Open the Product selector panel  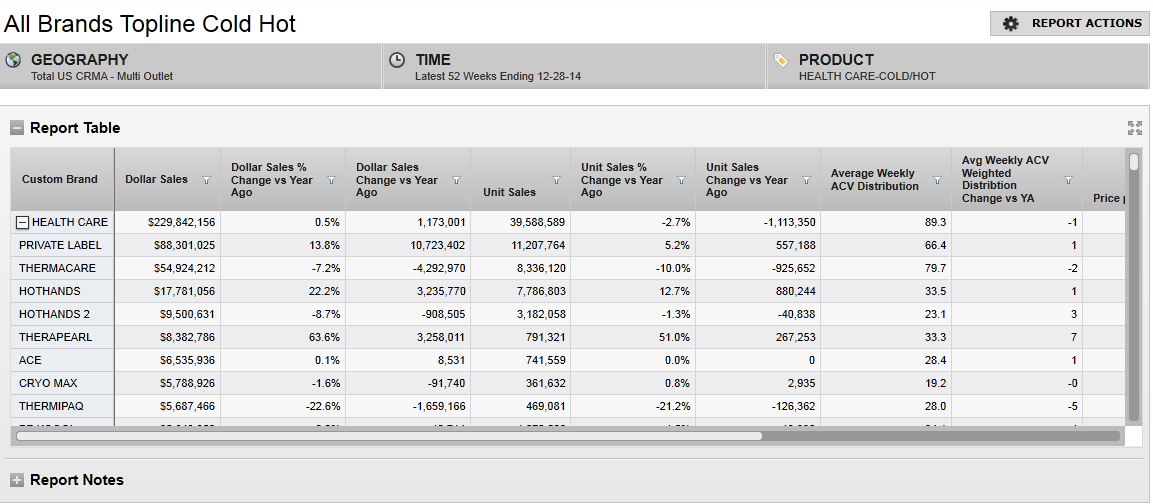tap(958, 66)
